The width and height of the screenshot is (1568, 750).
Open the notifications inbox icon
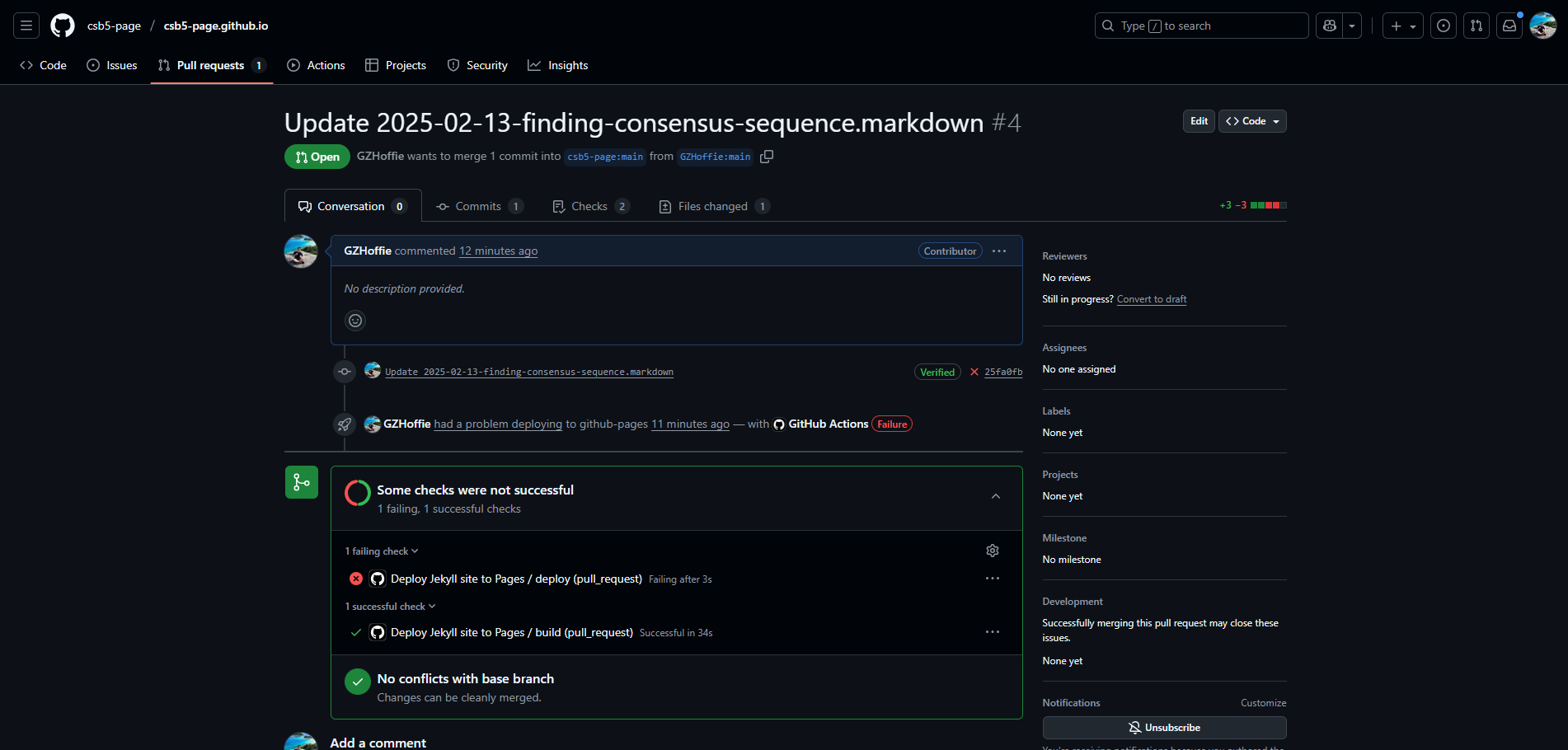pyautogui.click(x=1509, y=26)
